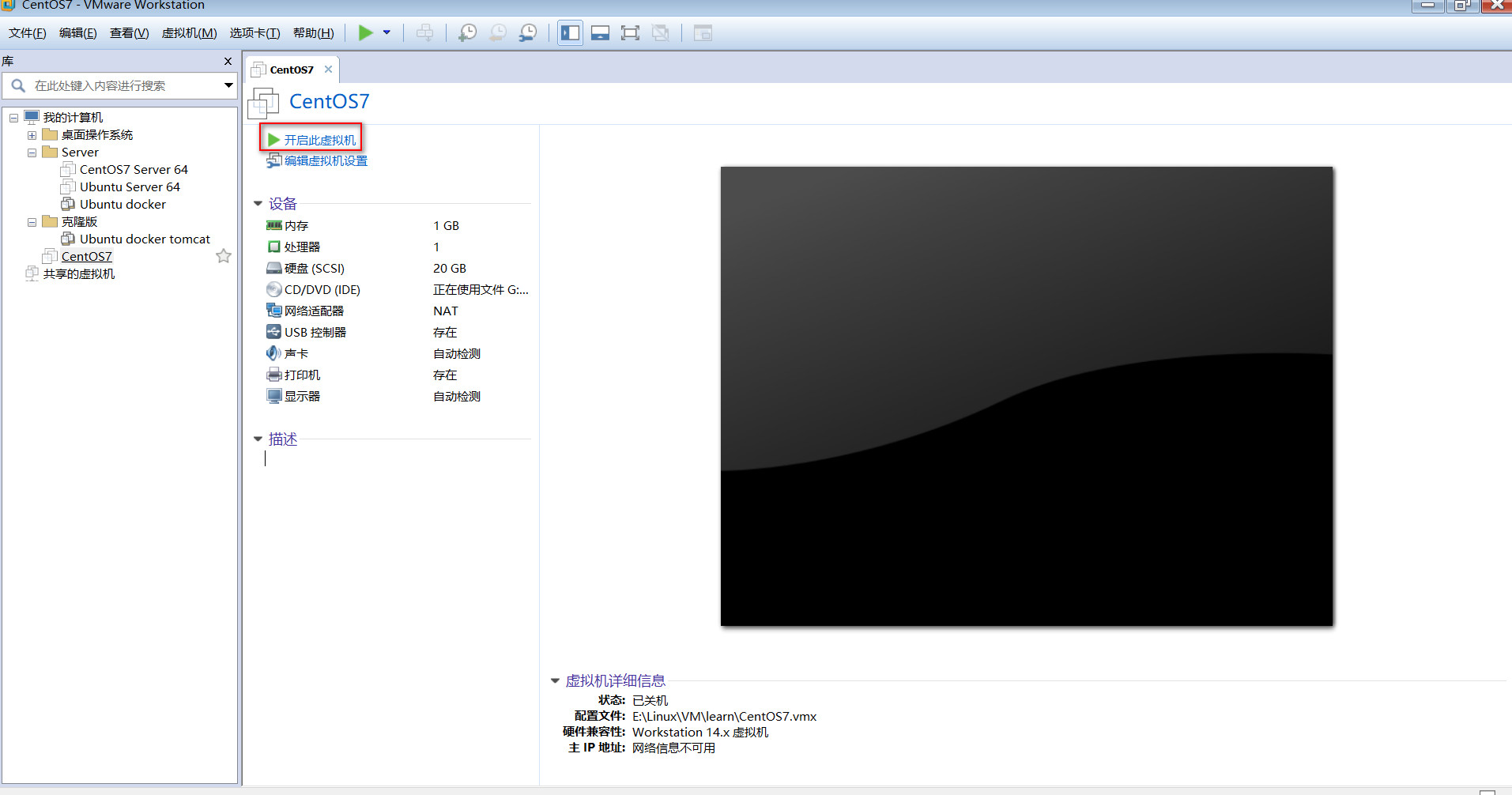Select the Server folder in library
The height and width of the screenshot is (795, 1512).
[80, 152]
